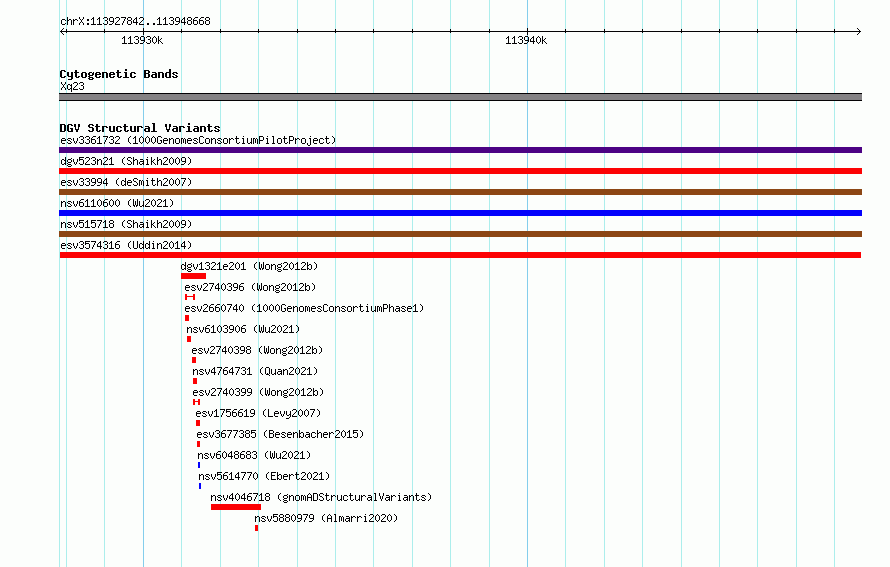Viewport: 890px width, 567px height.
Task: Click the 113930k ruler label
Action: click(142, 40)
